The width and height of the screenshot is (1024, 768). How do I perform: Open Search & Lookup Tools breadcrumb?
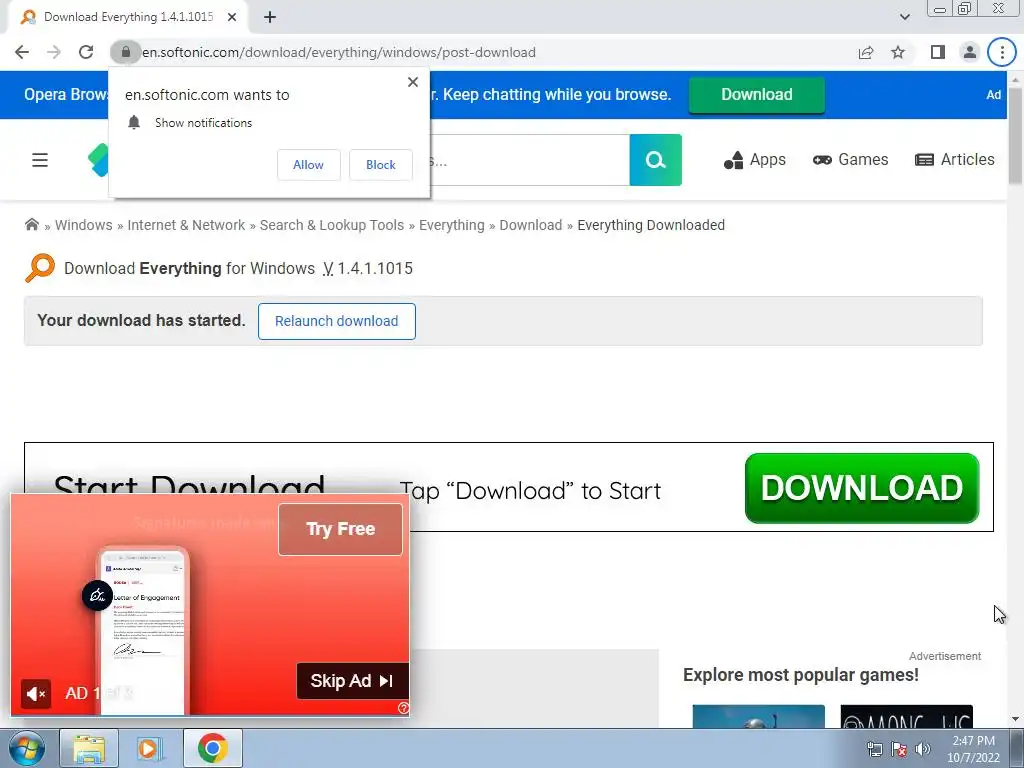pyautogui.click(x=332, y=225)
